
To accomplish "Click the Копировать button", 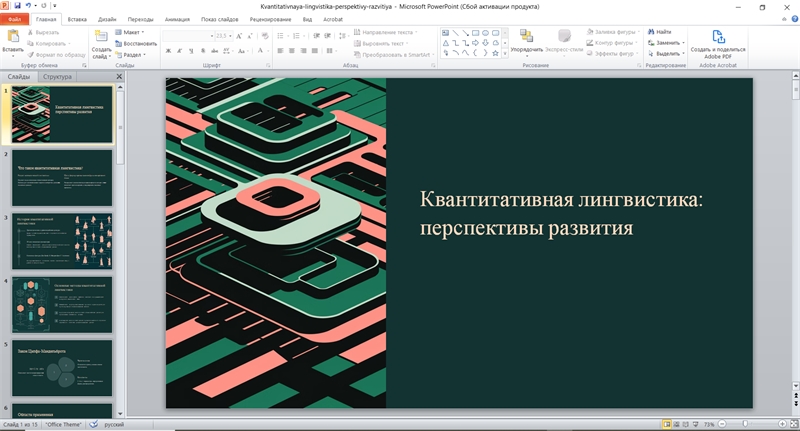I will click(x=47, y=43).
